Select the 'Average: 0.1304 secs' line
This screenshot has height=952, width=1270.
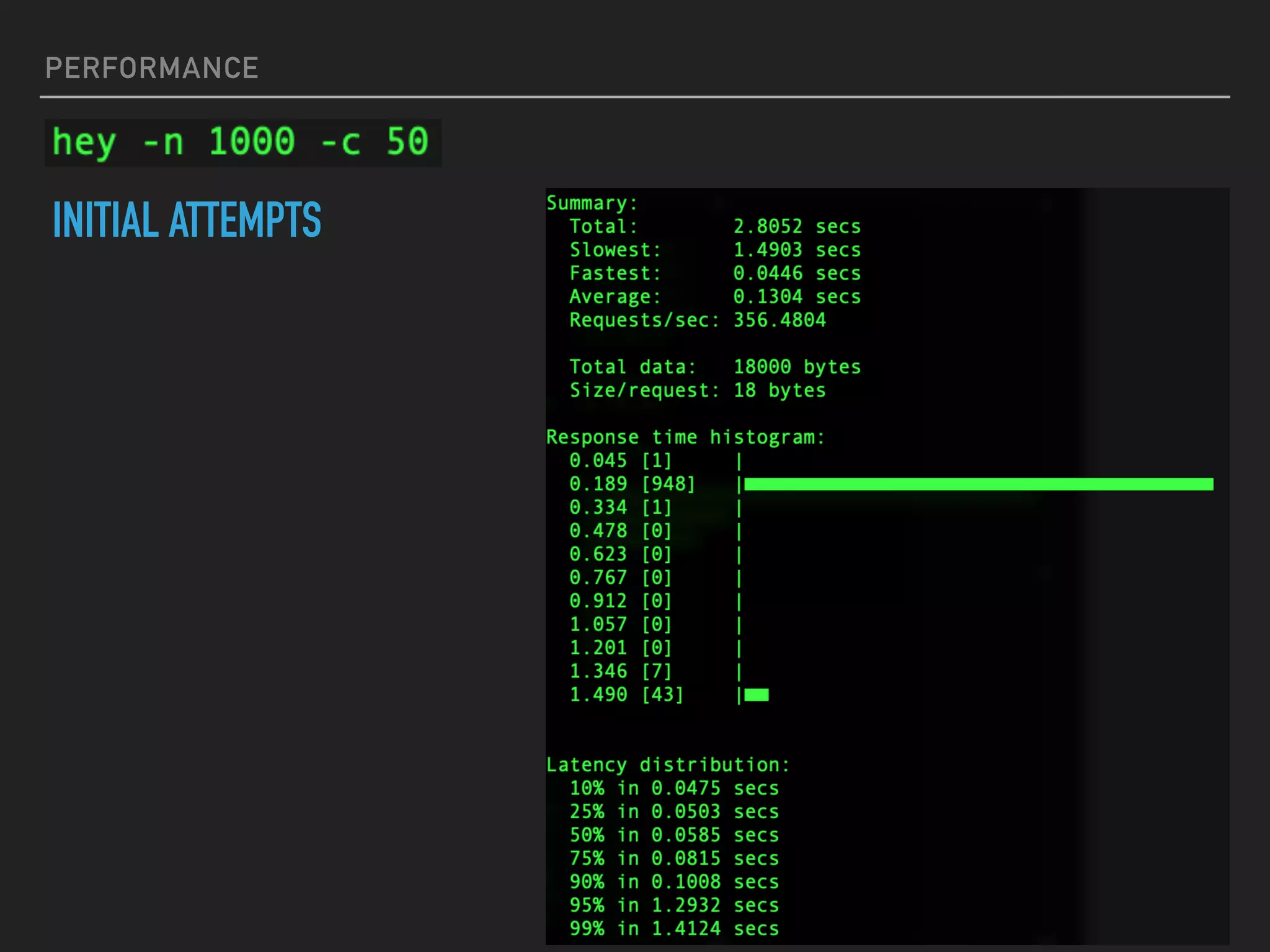coord(715,297)
